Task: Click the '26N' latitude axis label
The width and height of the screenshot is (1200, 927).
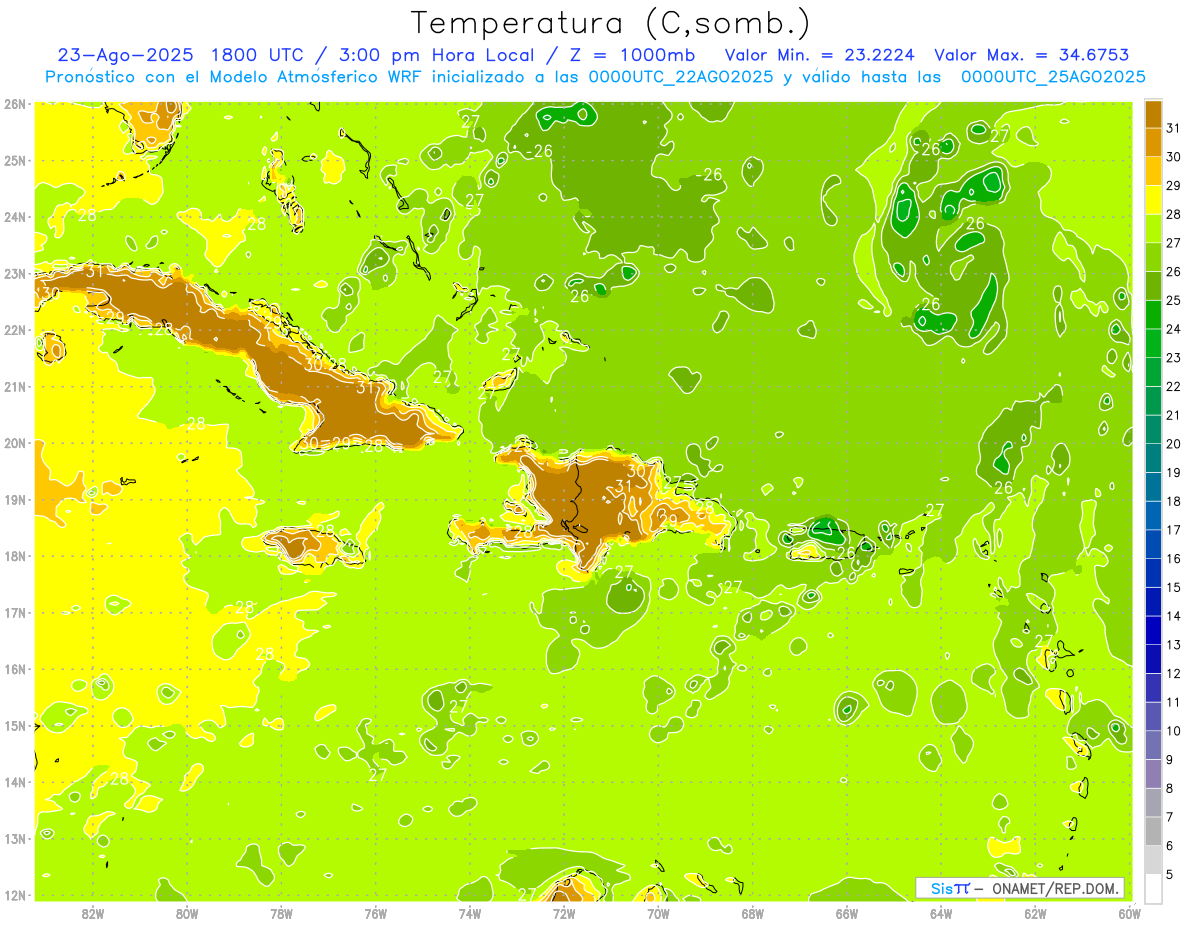Action: click(x=14, y=104)
